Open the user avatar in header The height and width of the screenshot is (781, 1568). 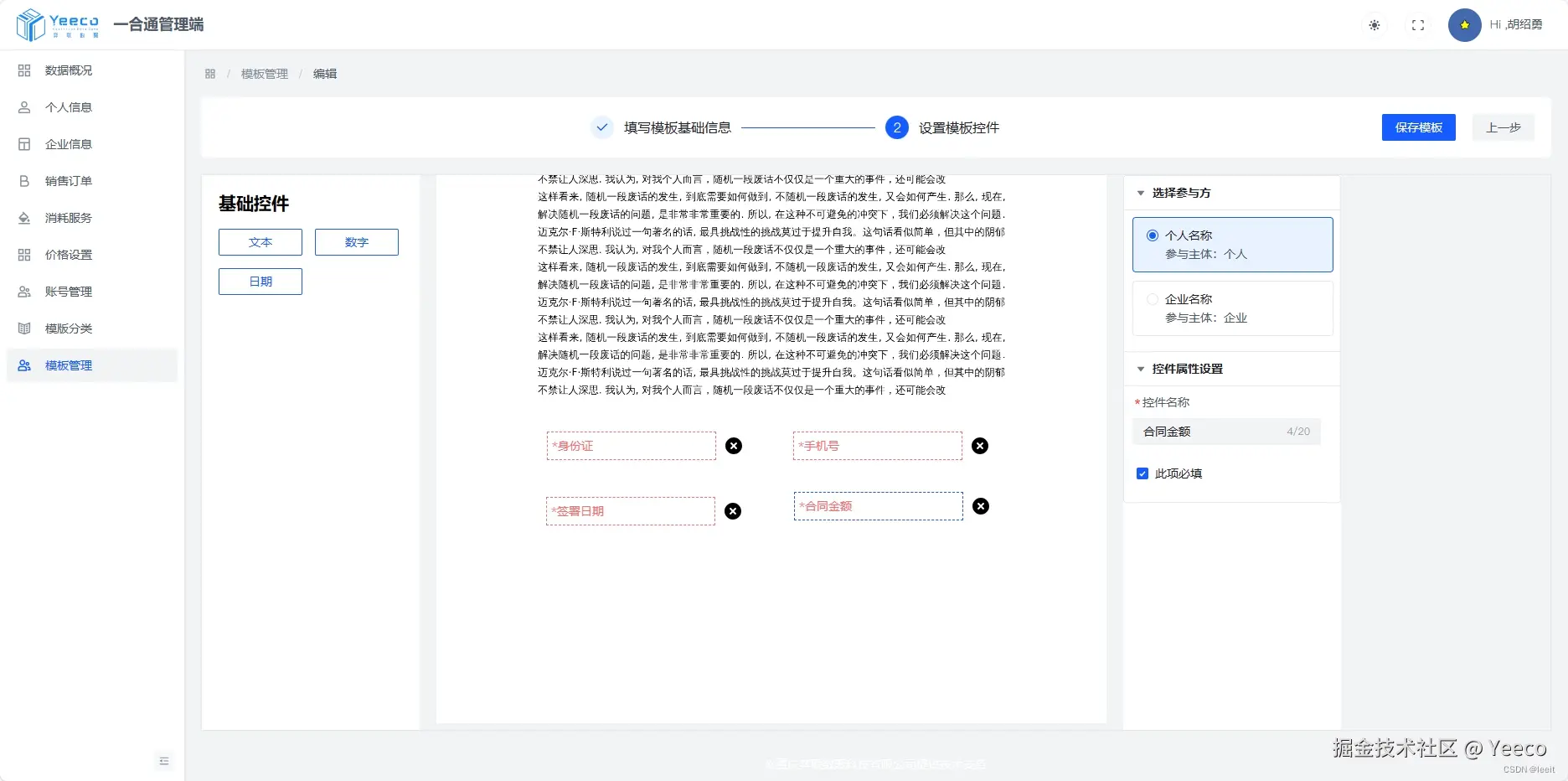click(1465, 25)
